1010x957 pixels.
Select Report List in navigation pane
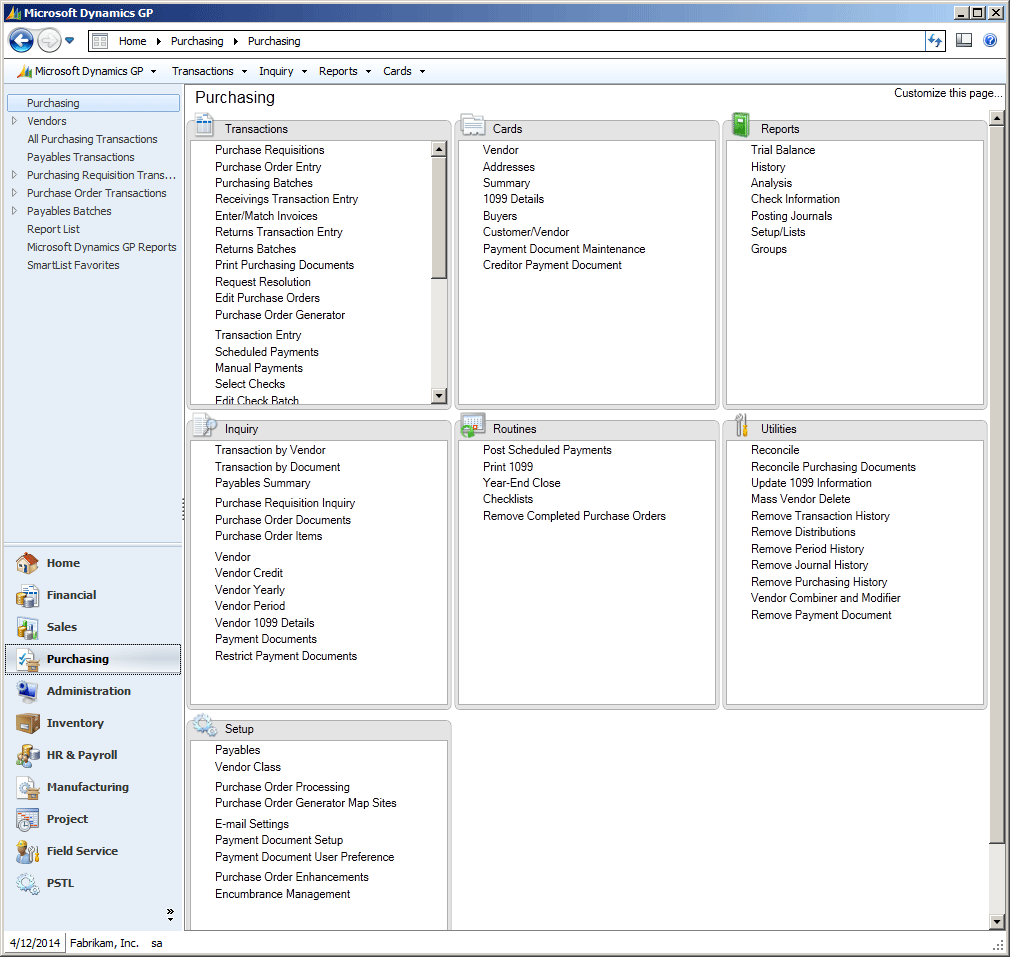[53, 229]
